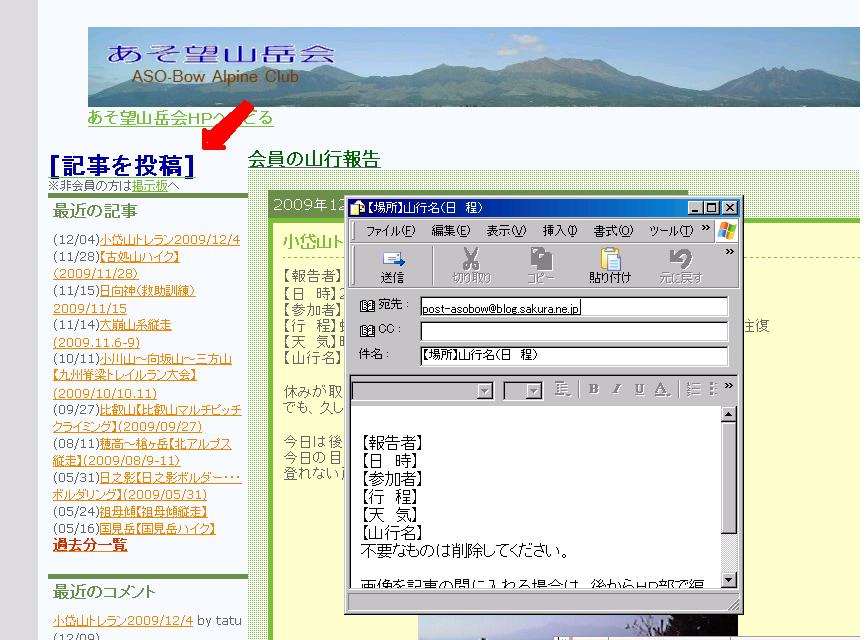Open the 穂高~槍ヶ岳 article link

pyautogui.click(x=165, y=444)
